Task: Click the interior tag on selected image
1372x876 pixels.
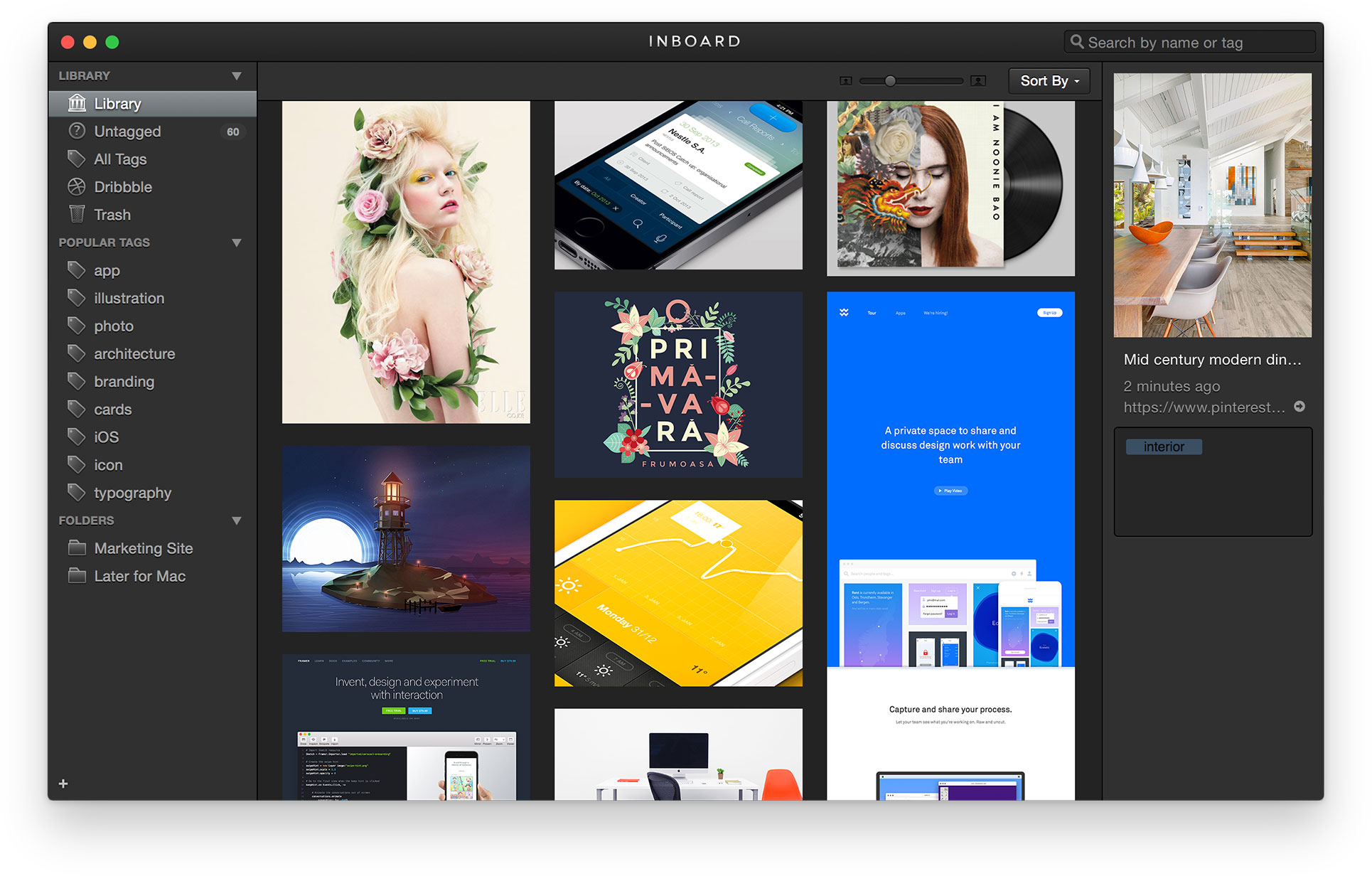Action: [1163, 447]
